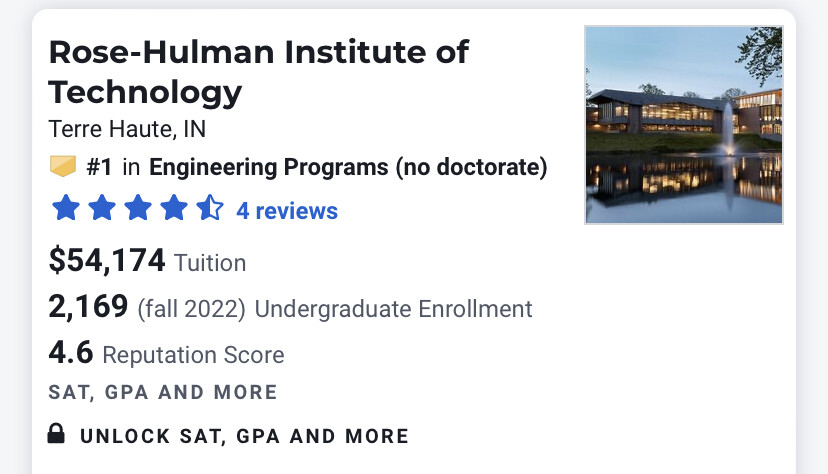Click the Terre Haute, IN location text
This screenshot has width=828, height=474.
tap(127, 130)
